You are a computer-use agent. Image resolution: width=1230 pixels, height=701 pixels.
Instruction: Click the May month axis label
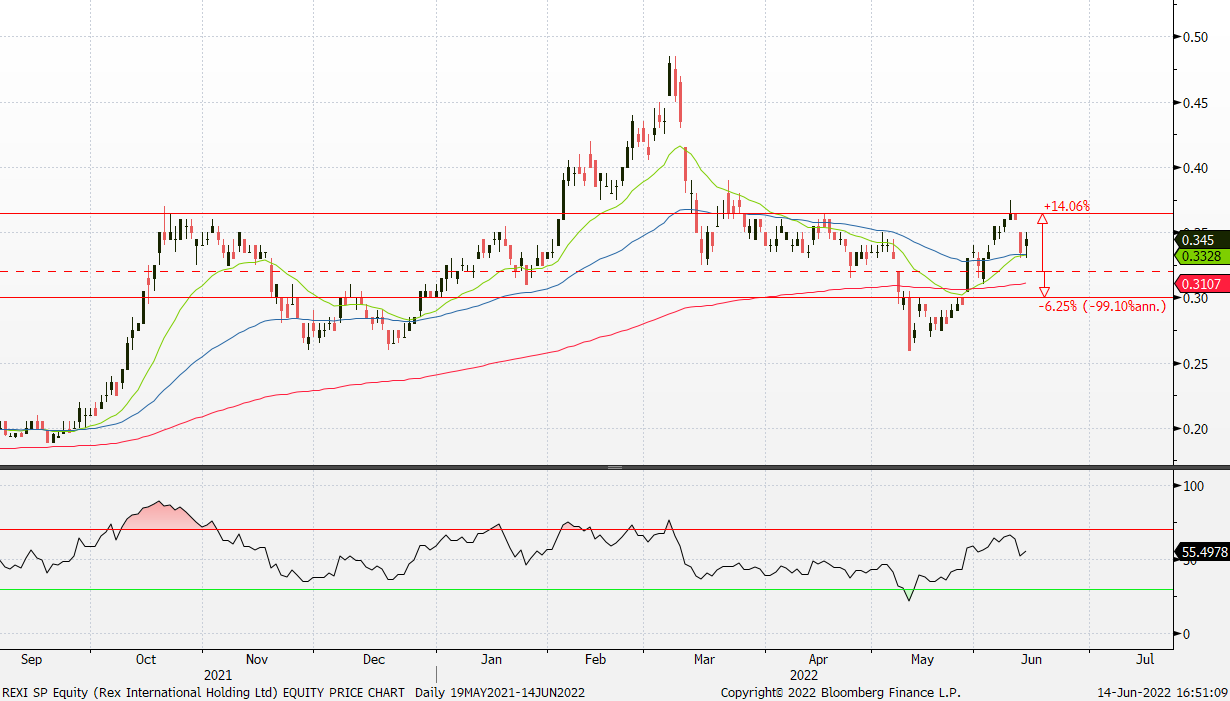tap(922, 660)
